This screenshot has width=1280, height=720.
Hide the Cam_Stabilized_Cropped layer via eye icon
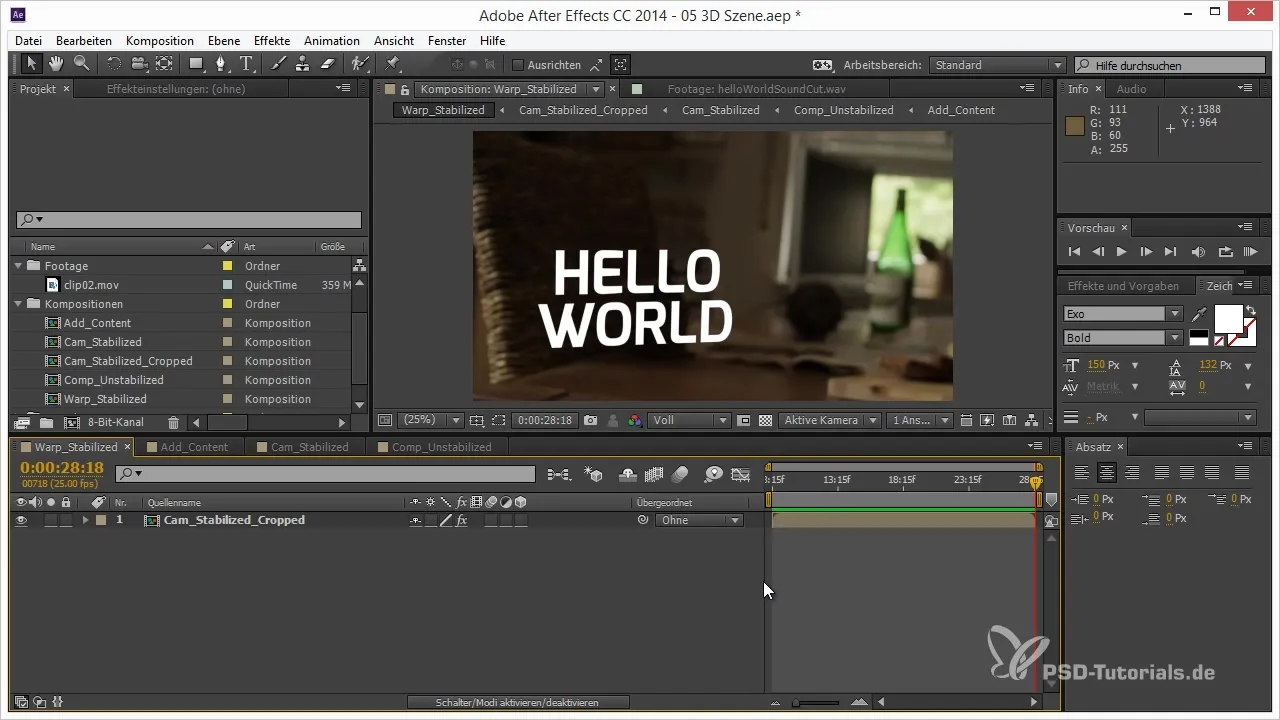pyautogui.click(x=21, y=520)
